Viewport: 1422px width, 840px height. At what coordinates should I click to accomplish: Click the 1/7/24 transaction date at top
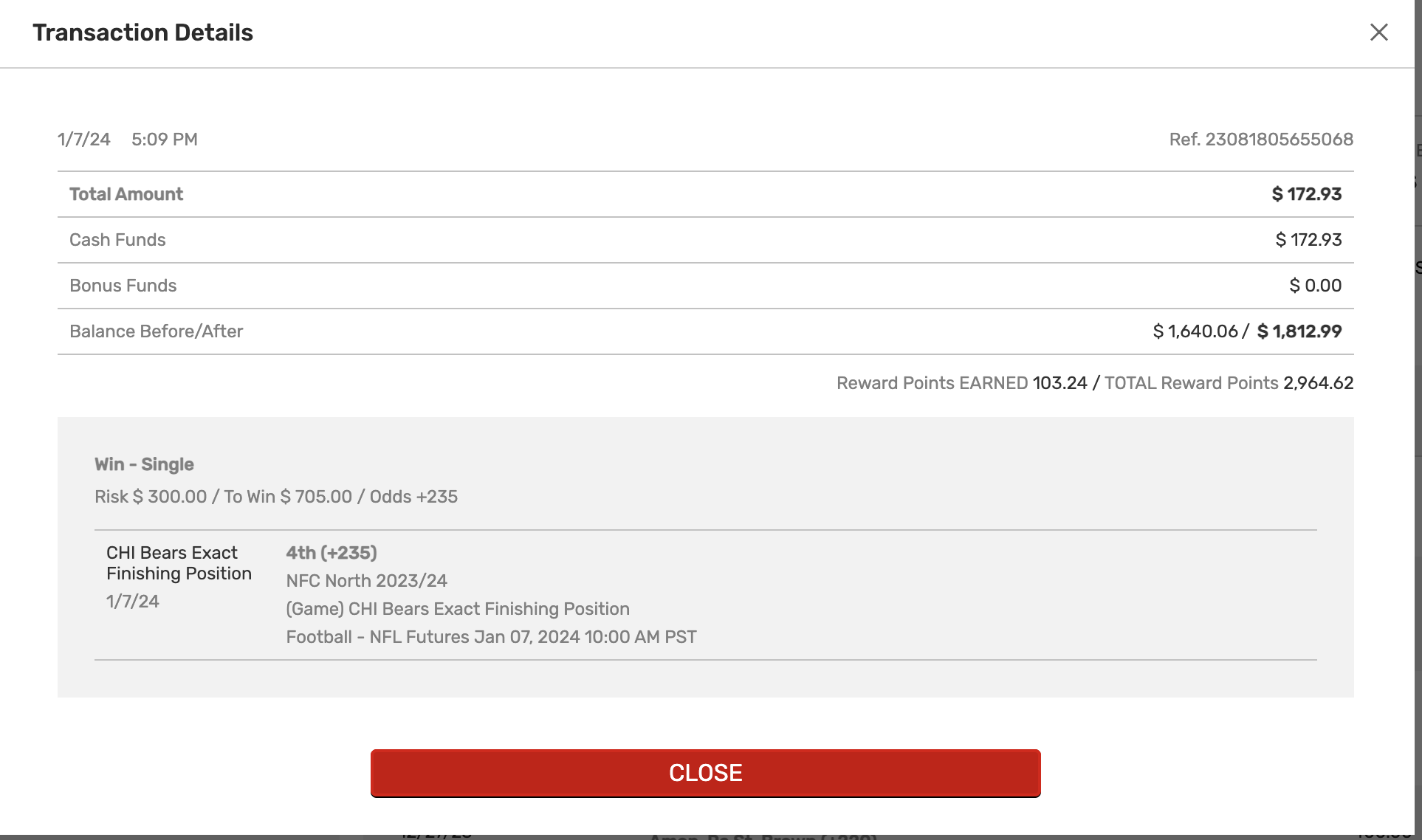click(x=84, y=140)
